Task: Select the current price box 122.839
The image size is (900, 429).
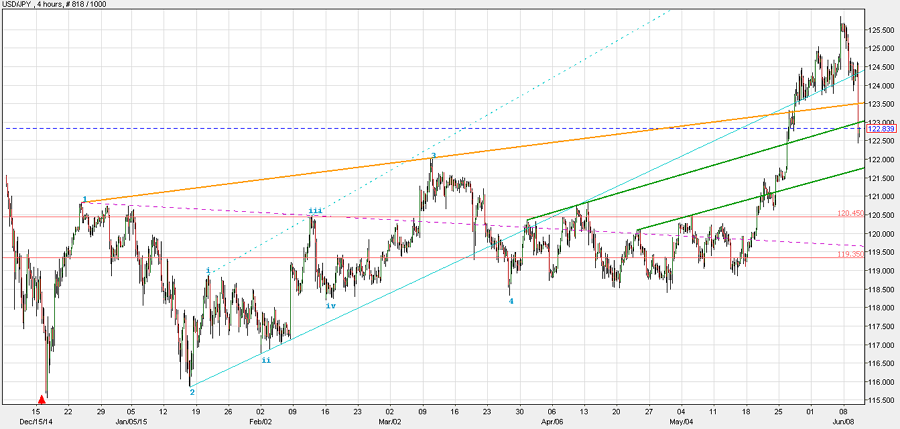Action: click(880, 129)
